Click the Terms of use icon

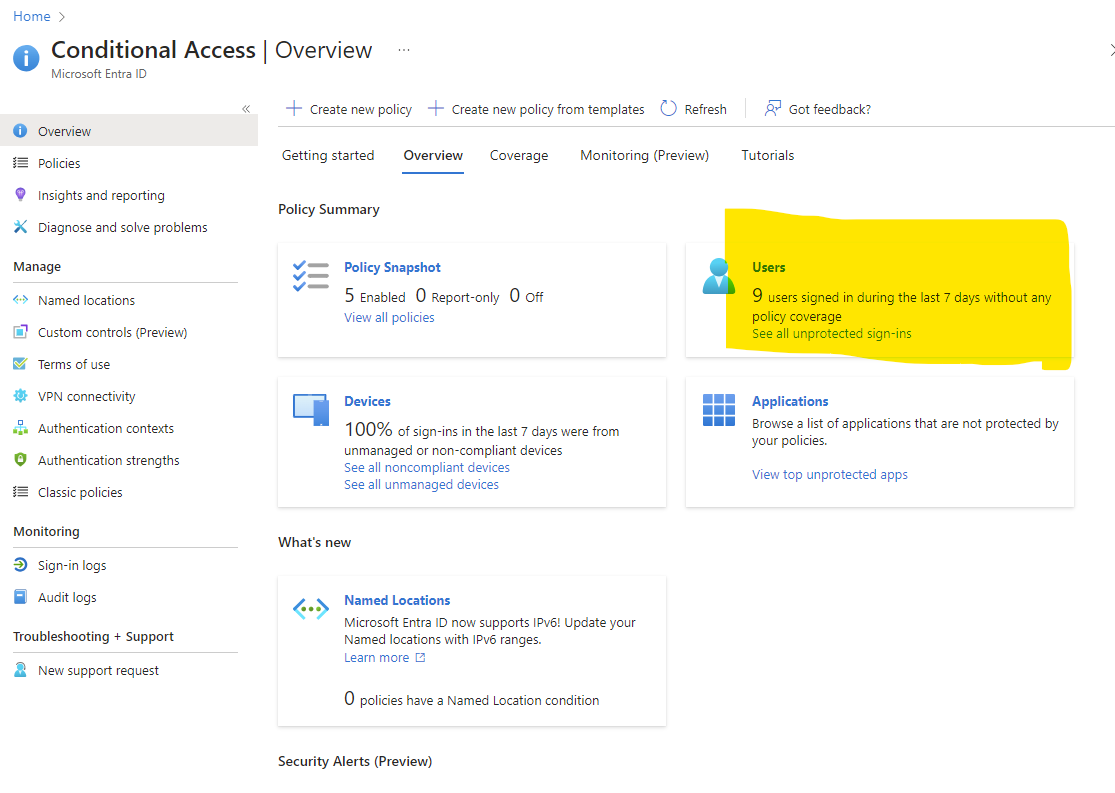tap(21, 364)
